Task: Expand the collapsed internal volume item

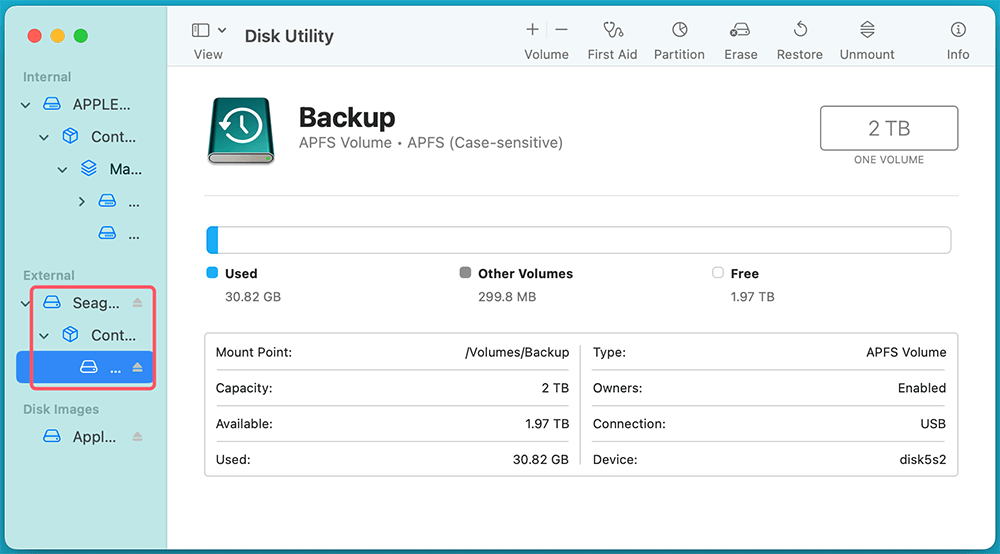Action: [82, 202]
